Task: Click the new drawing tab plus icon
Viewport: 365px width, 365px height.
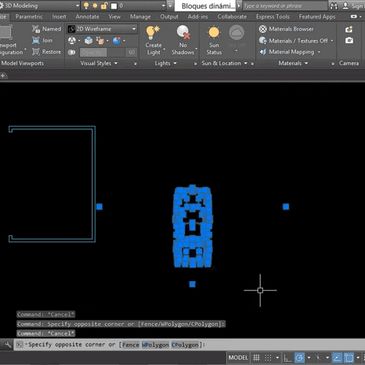Action: pyautogui.click(x=3, y=76)
